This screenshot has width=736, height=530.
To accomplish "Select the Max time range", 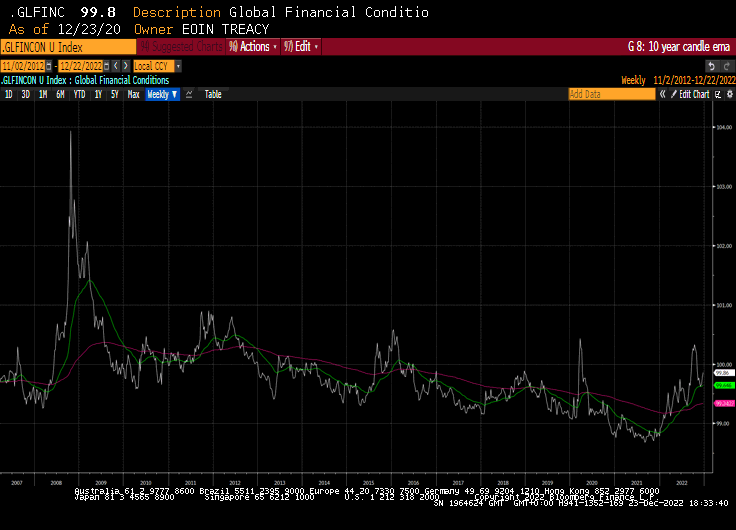I will [x=133, y=94].
